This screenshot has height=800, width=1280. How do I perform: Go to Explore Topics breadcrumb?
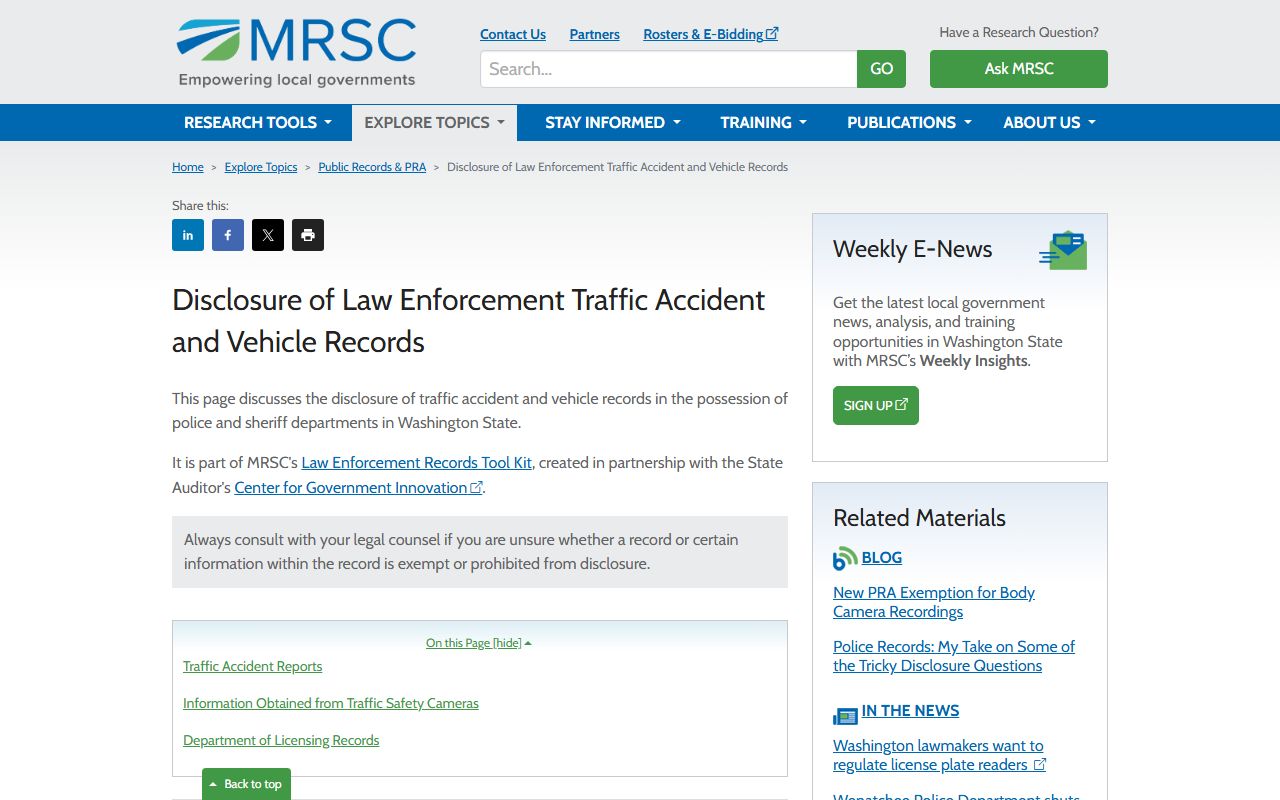261,167
